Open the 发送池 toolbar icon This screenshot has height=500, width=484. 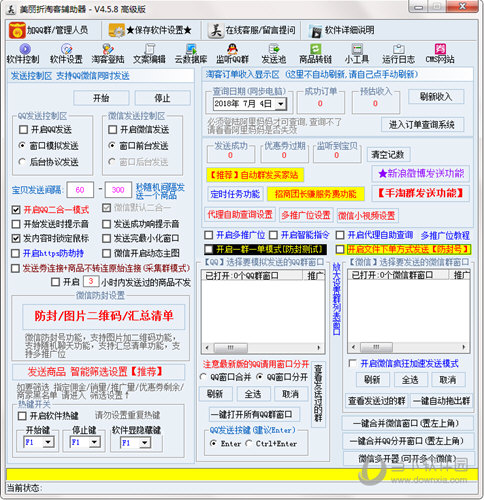274,49
